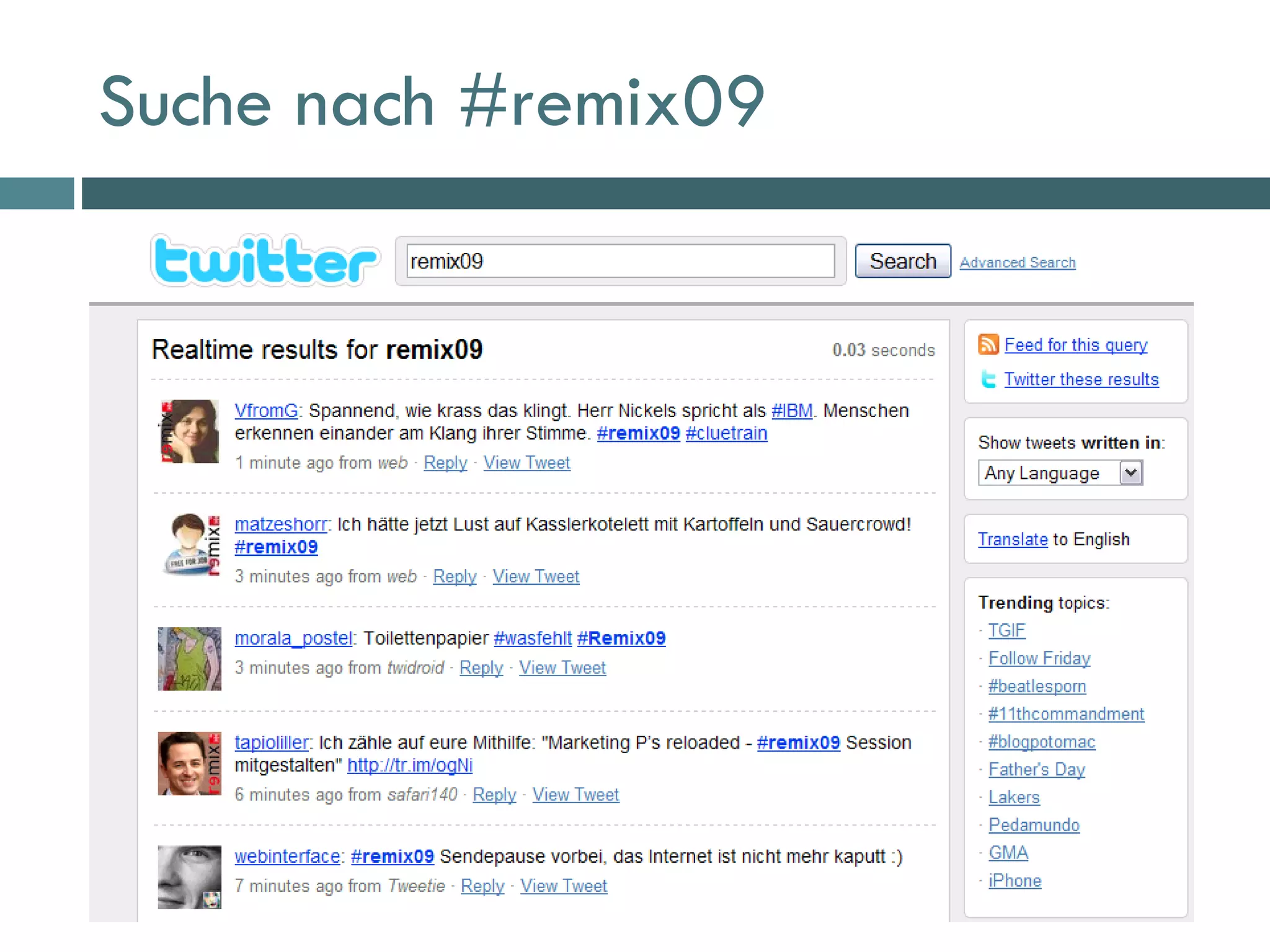Click the Twitter logo
The width and height of the screenshot is (1270, 952).
pyautogui.click(x=265, y=261)
